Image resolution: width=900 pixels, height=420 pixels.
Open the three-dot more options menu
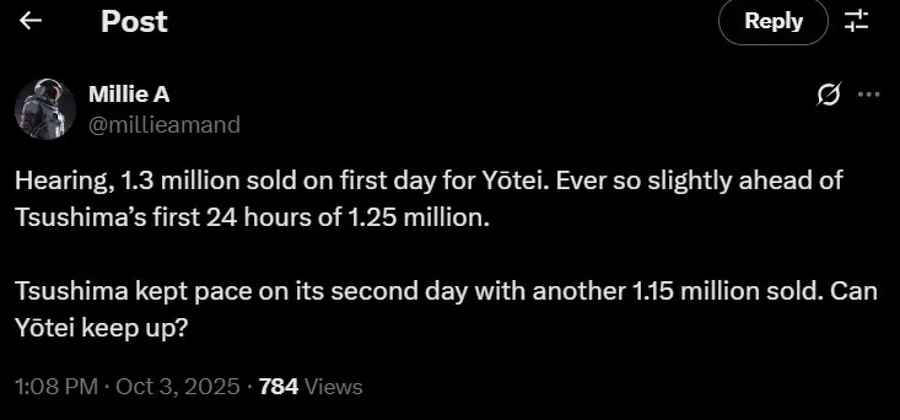pyautogui.click(x=869, y=95)
